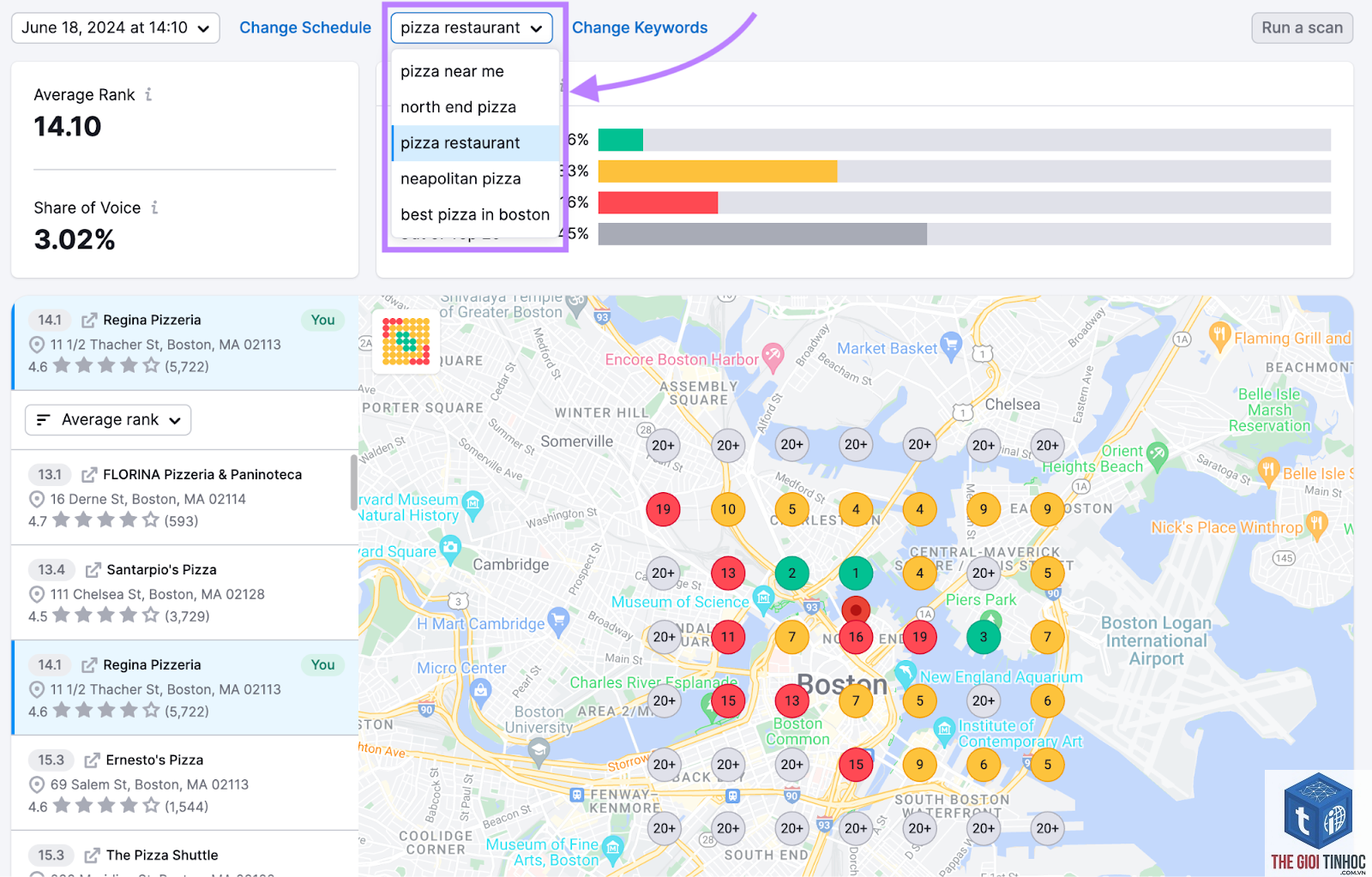This screenshot has width=1372, height=877.
Task: Show Share of Voice info tooltip icon
Action: pos(154,207)
